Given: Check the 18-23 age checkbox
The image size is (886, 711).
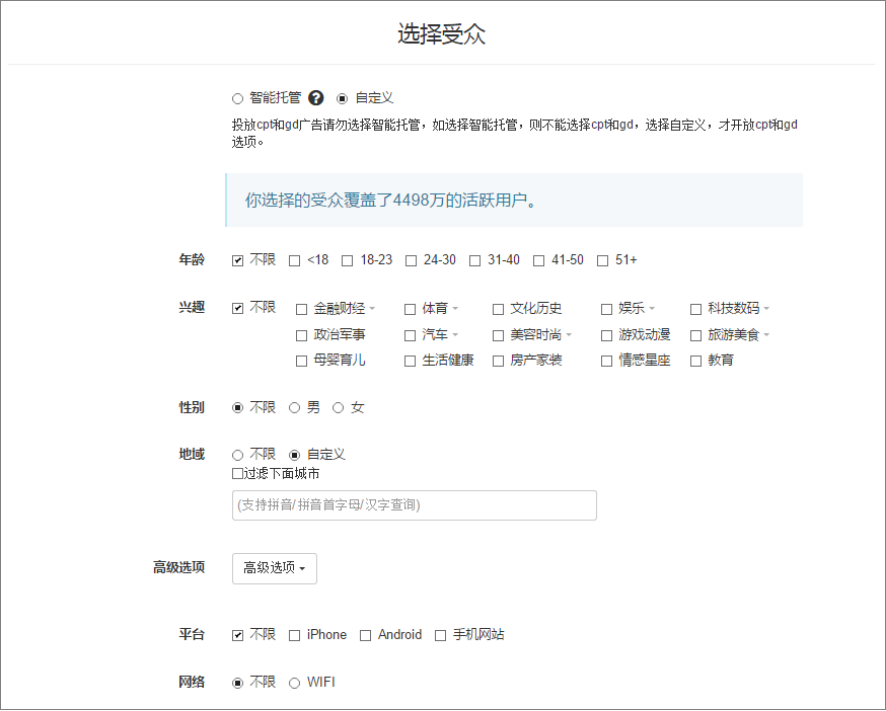Looking at the screenshot, I should (347, 260).
